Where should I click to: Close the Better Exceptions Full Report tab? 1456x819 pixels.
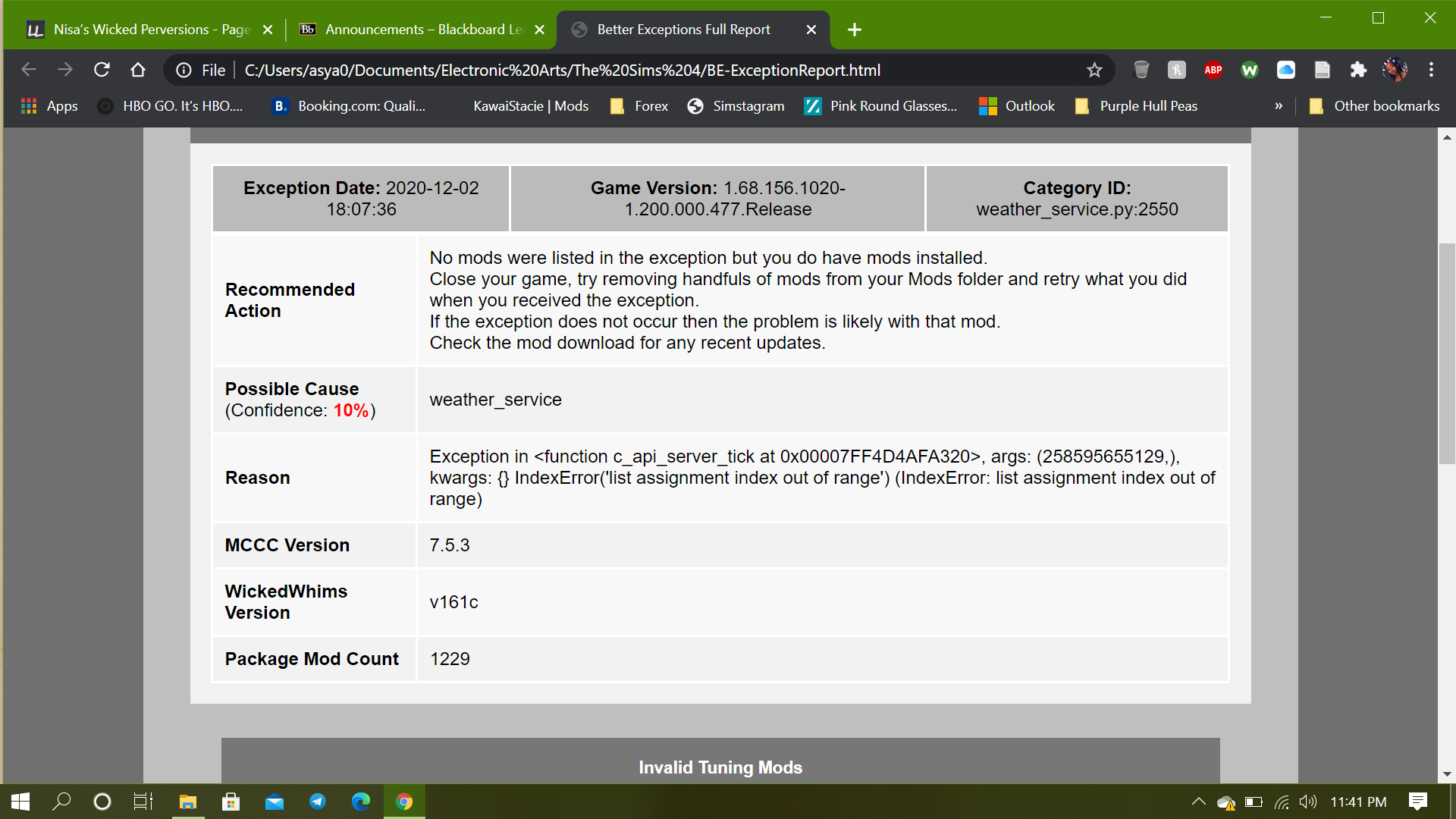click(x=811, y=30)
